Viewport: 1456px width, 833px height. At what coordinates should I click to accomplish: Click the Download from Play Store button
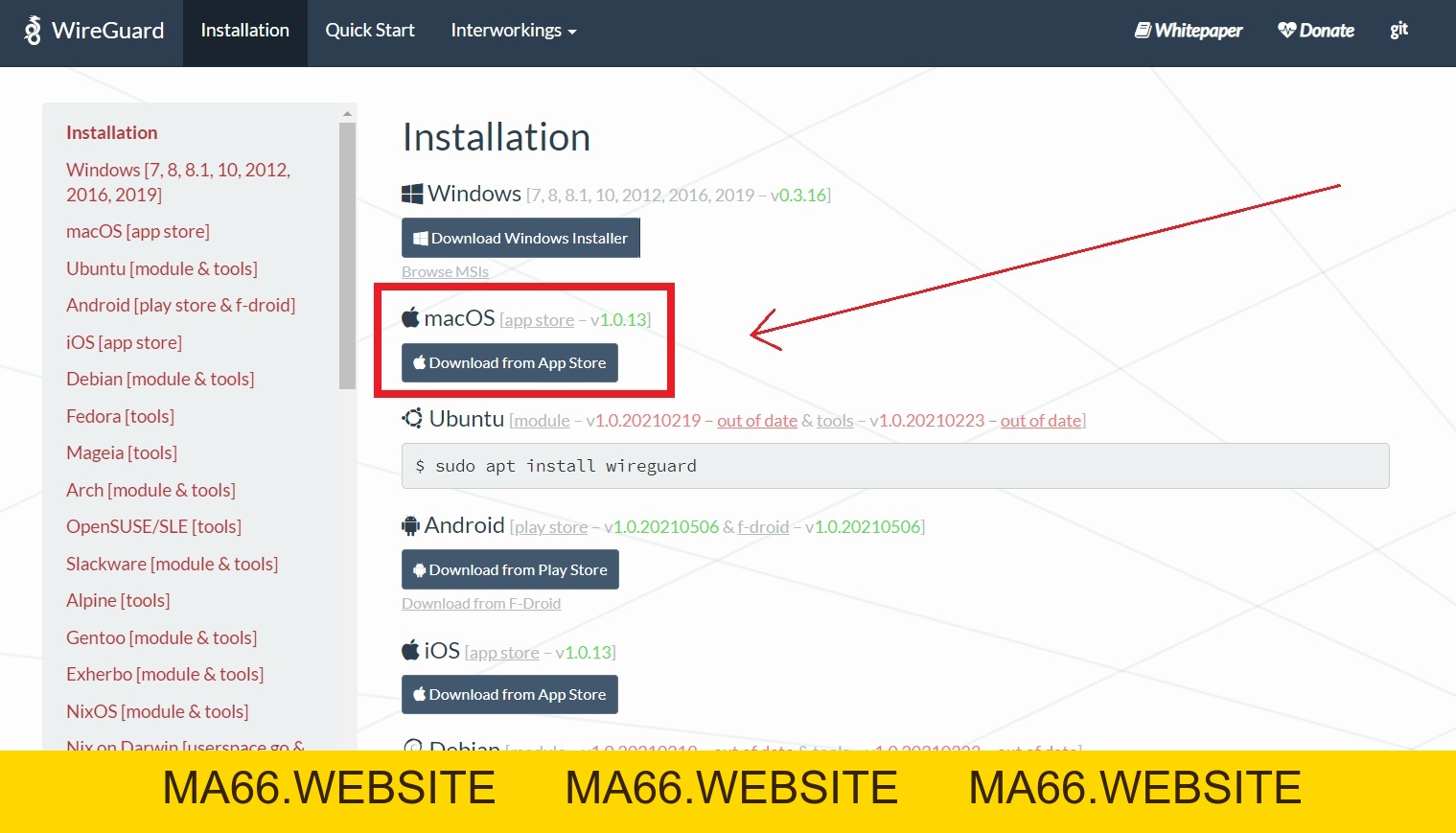[510, 569]
